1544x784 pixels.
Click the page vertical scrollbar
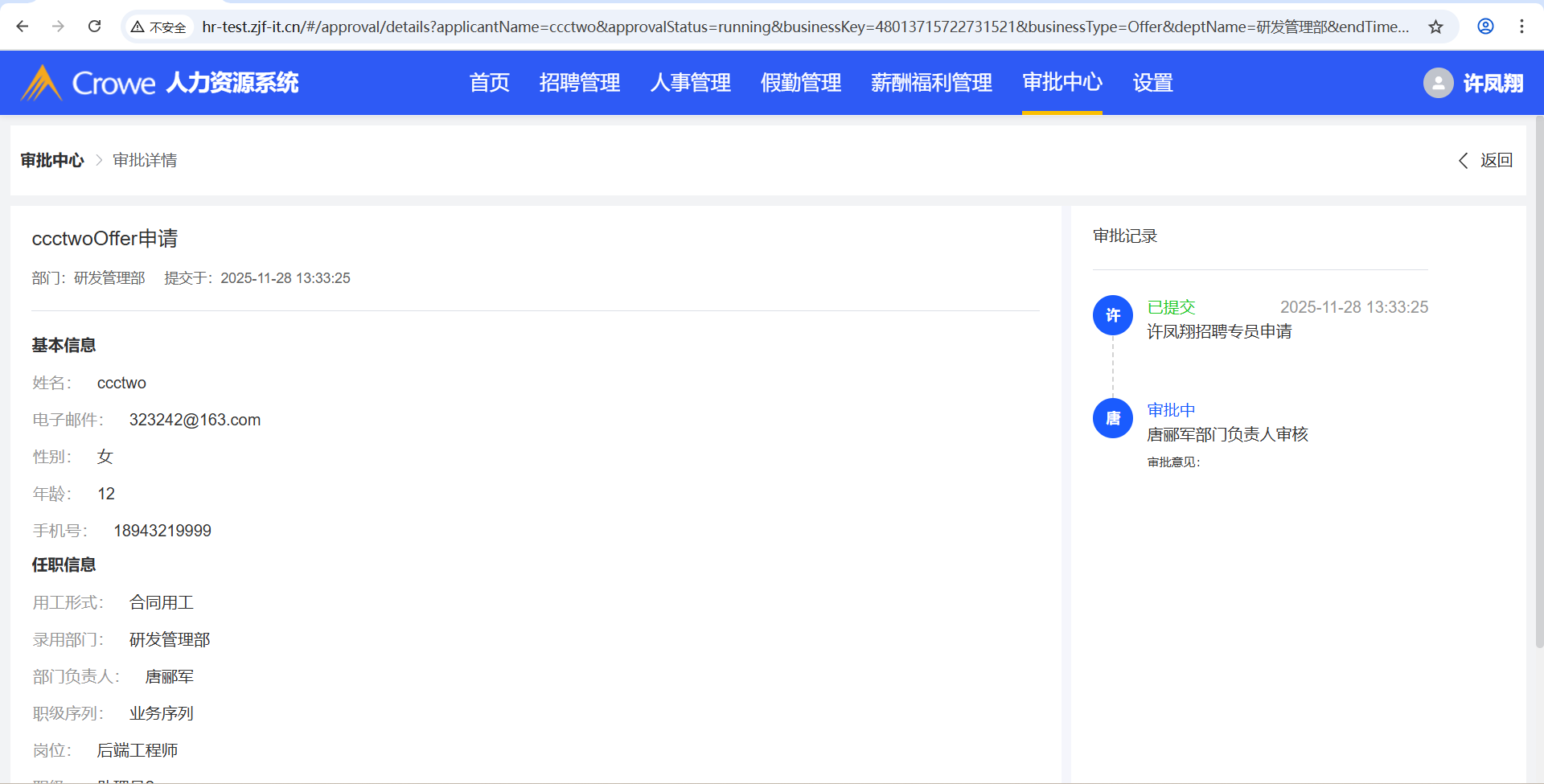[x=1539, y=382]
